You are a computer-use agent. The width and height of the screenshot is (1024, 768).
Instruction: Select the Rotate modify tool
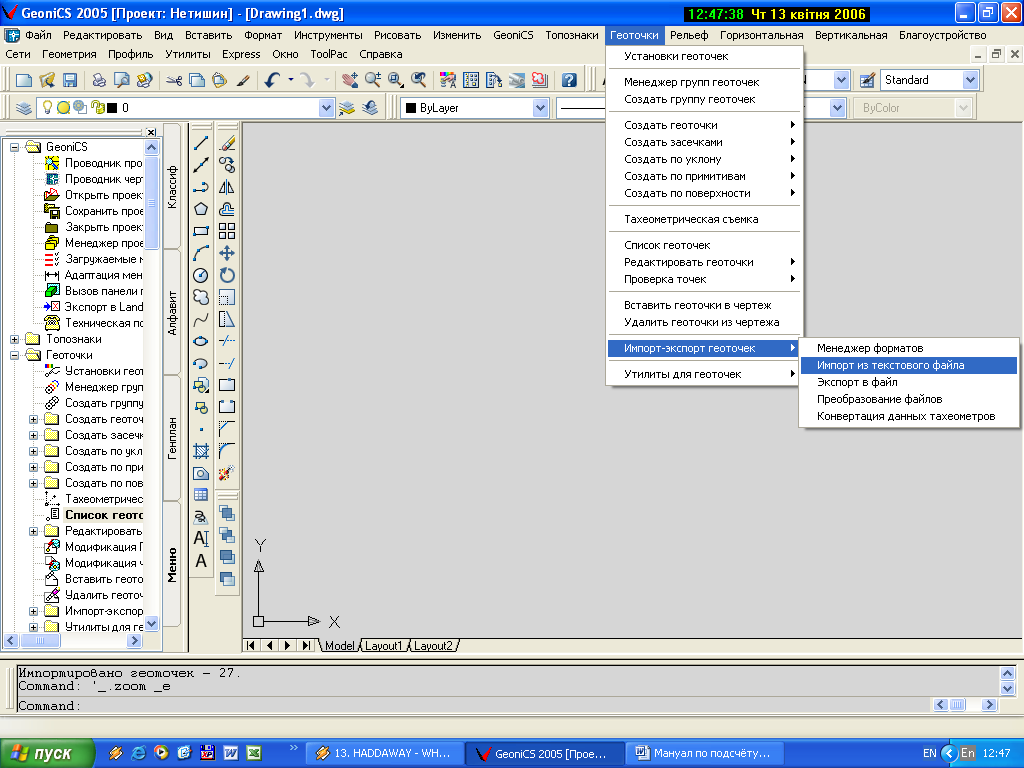click(x=227, y=275)
